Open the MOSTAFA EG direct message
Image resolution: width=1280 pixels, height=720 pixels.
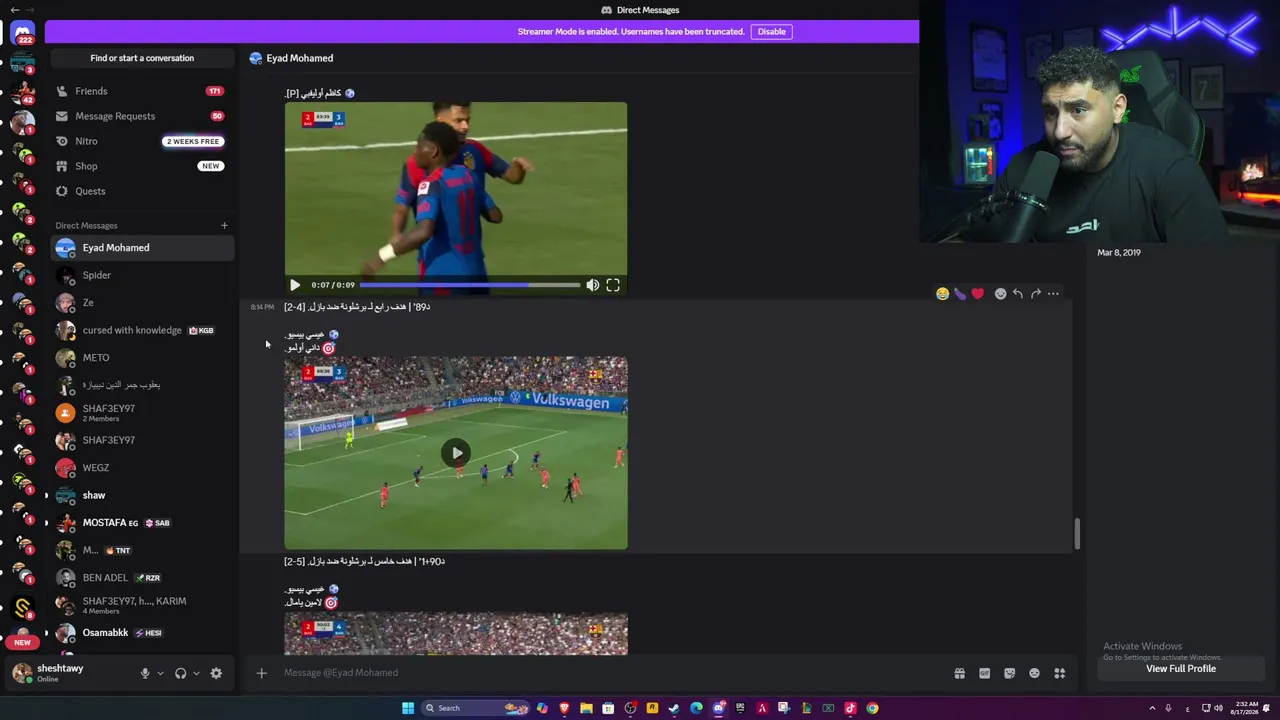pyautogui.click(x=142, y=523)
